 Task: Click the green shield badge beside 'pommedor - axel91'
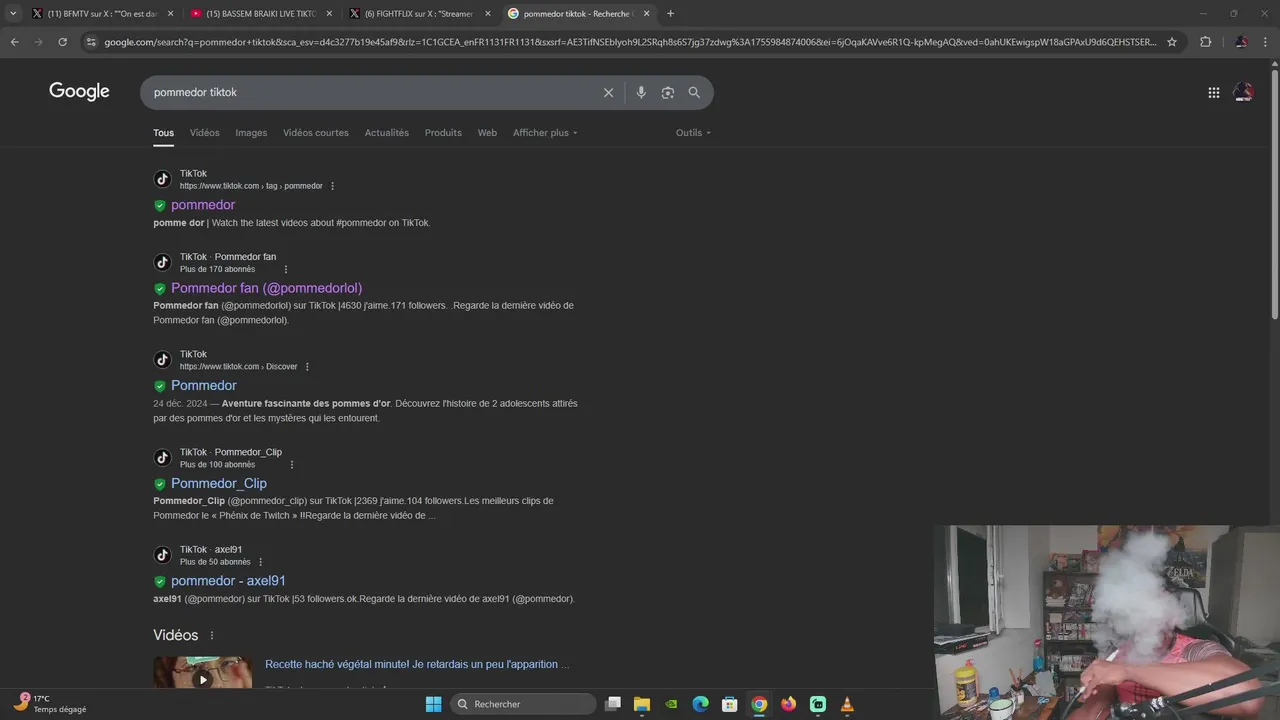[x=159, y=581]
